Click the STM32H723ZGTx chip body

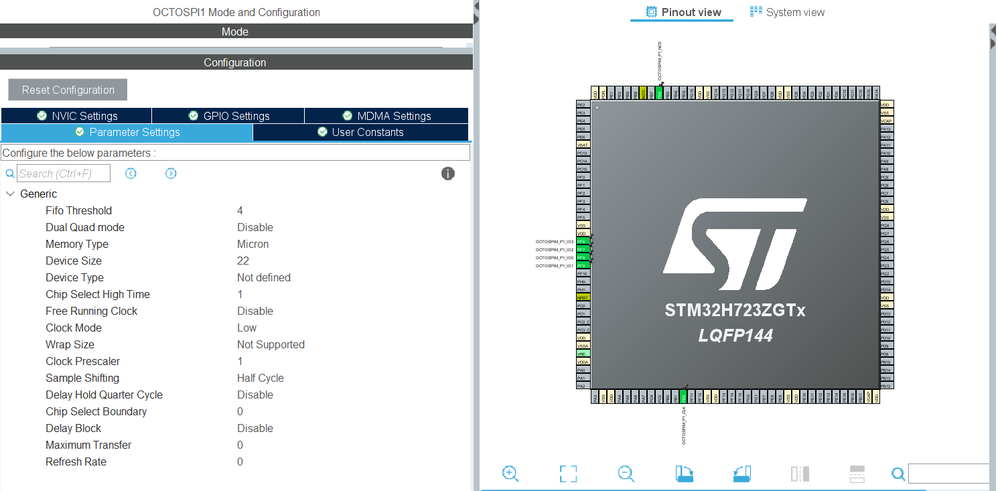coord(735,245)
